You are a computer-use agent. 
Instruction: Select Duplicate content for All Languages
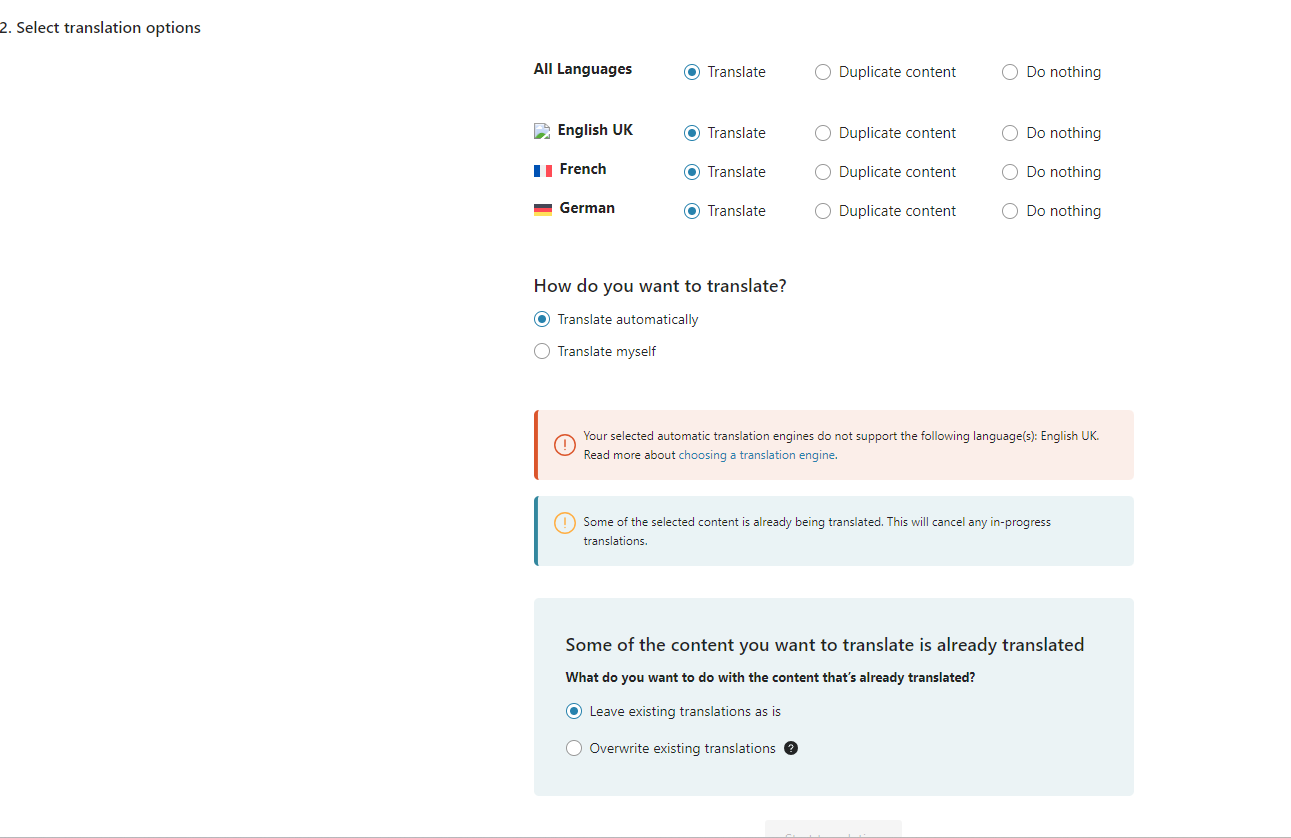(x=823, y=72)
